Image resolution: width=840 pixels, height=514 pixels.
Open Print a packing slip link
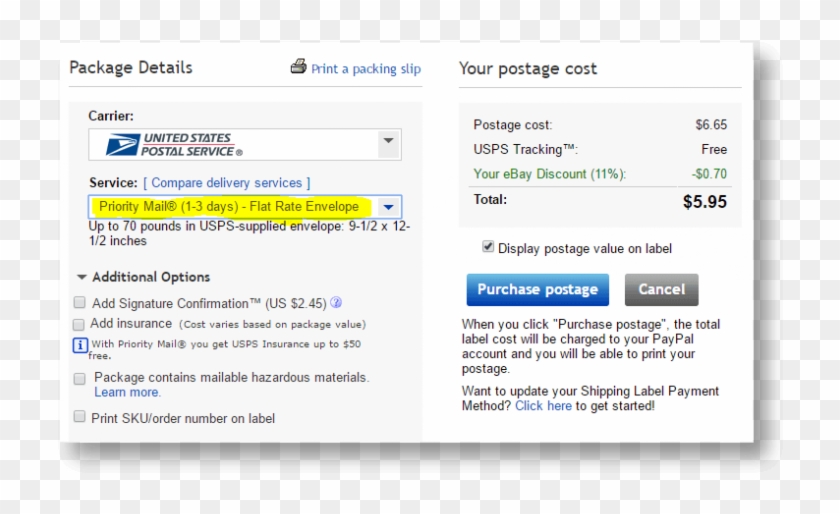[366, 69]
